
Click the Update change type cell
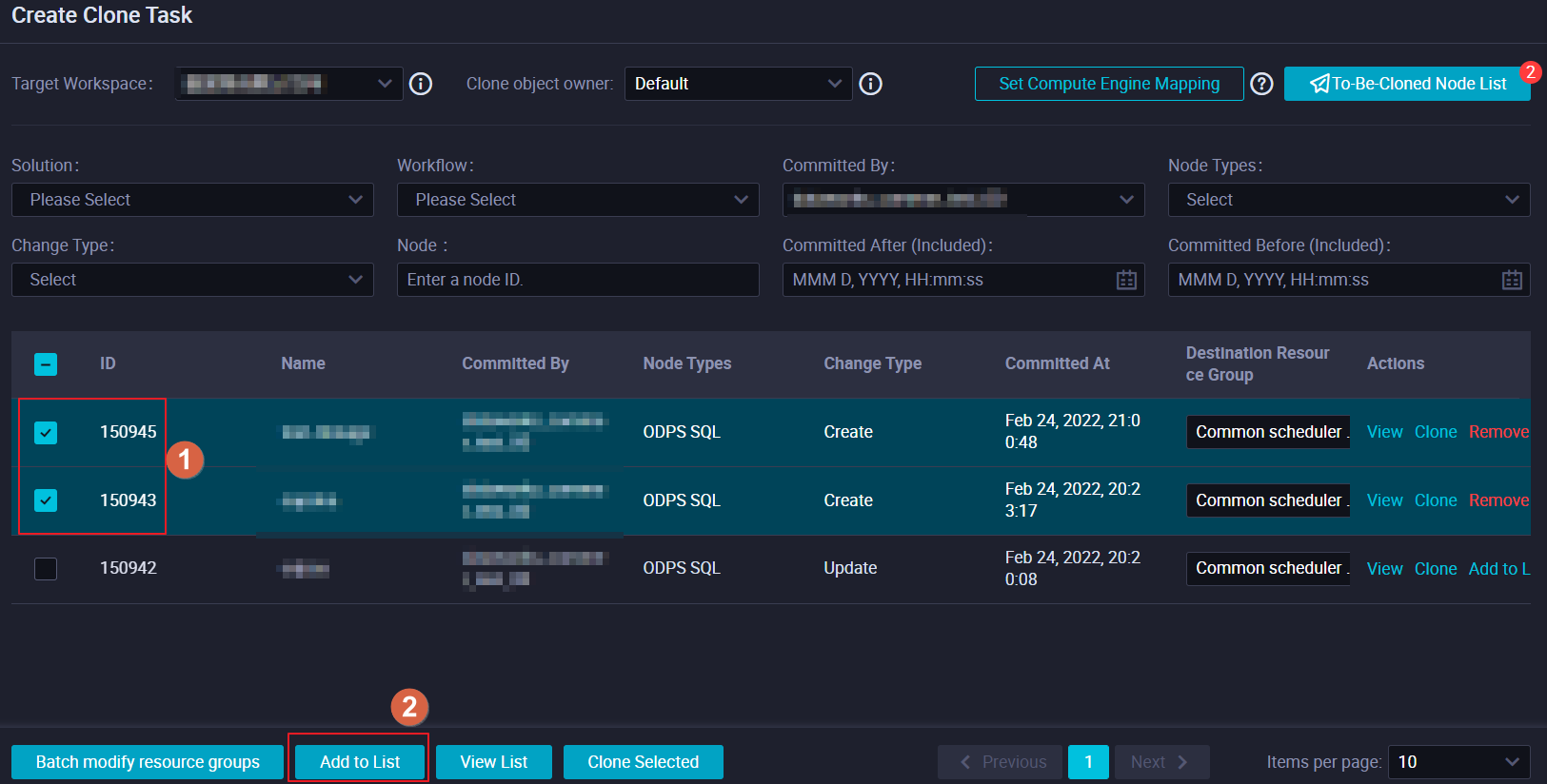[850, 568]
